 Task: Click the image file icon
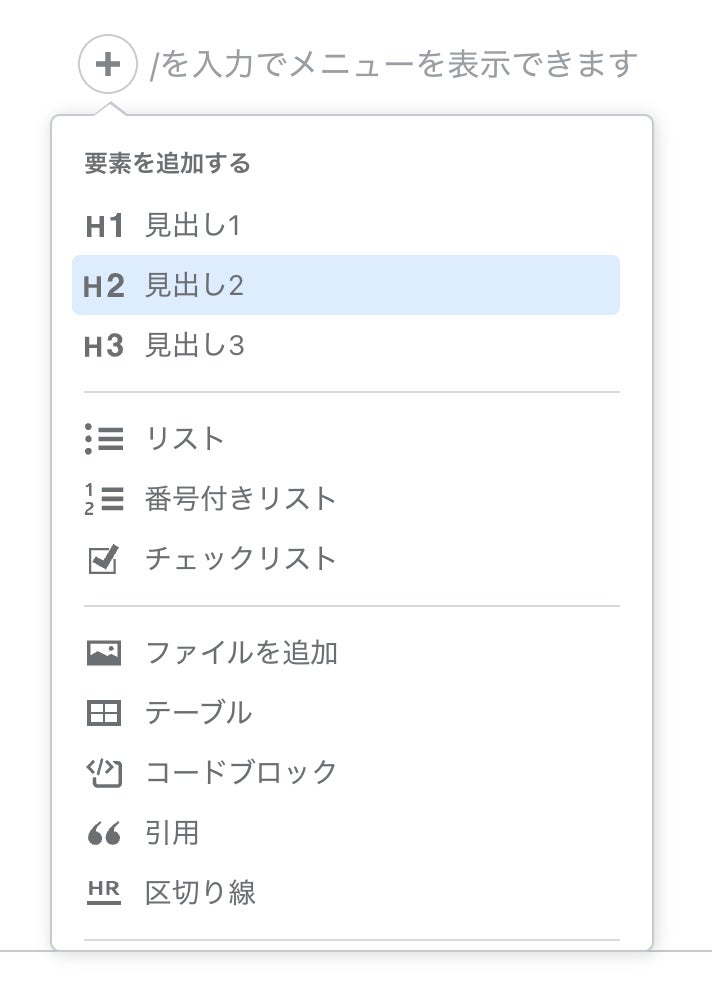pyautogui.click(x=104, y=653)
